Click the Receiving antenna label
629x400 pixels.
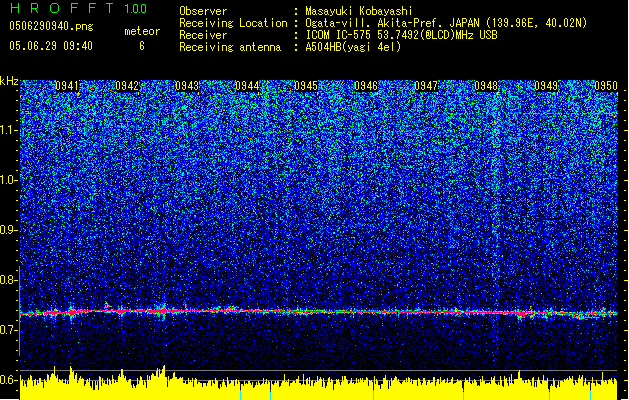coord(230,47)
